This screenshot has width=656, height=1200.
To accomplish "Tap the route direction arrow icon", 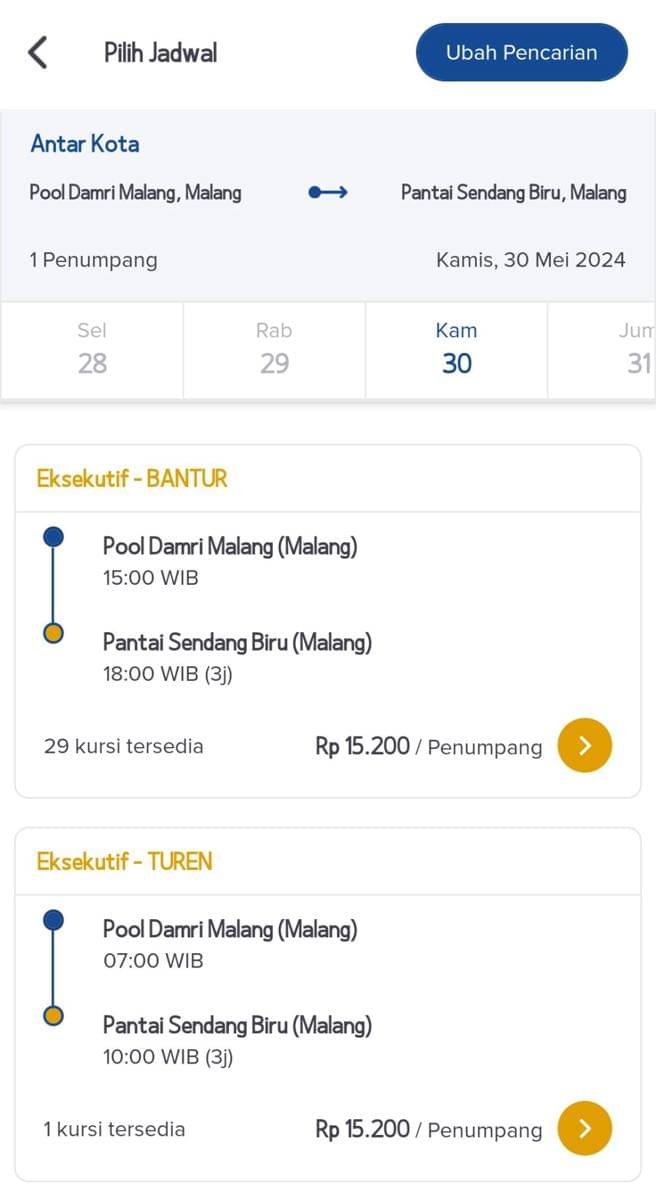I will [328, 193].
